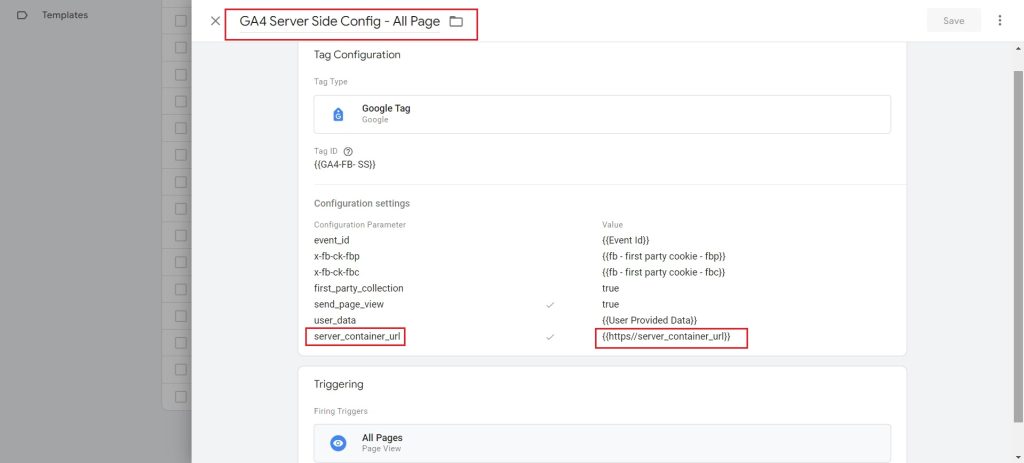The height and width of the screenshot is (463, 1024).
Task: Edit the tag name GA4 Server Side Config
Action: [x=340, y=22]
